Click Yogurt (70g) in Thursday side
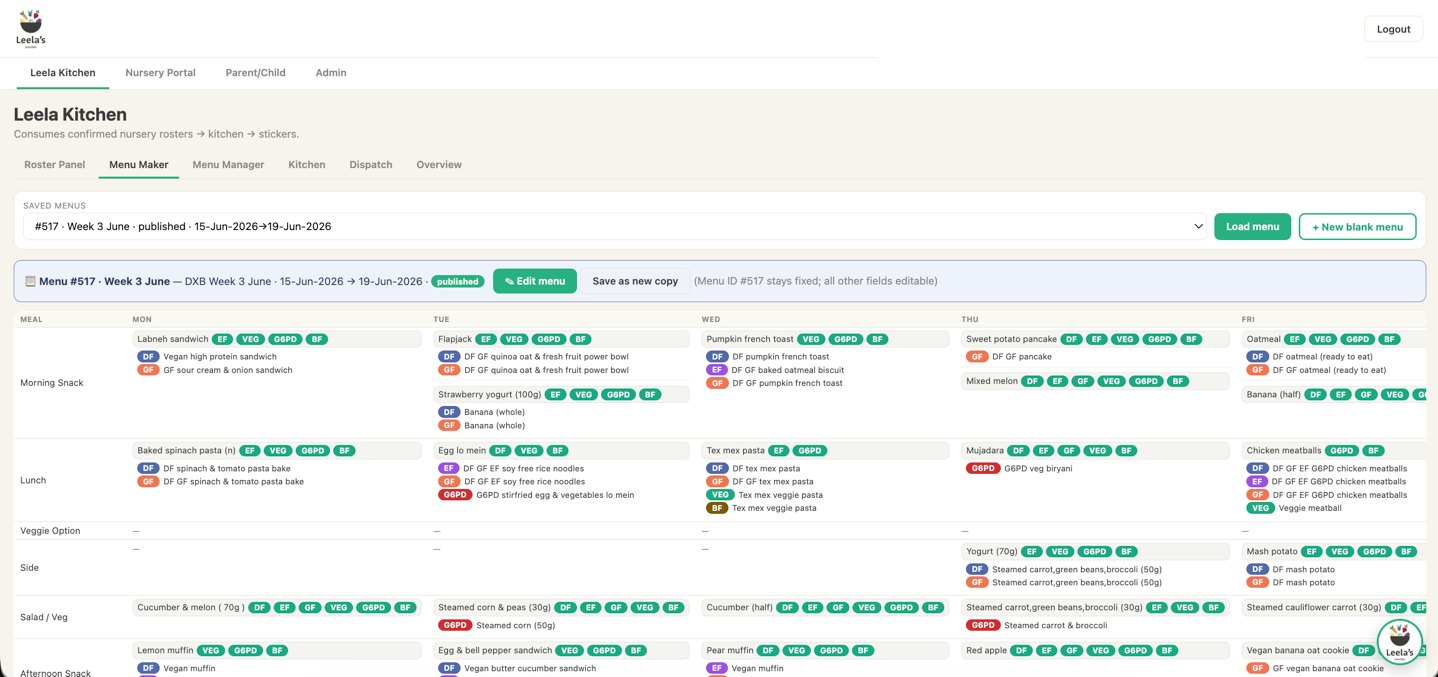 click(990, 551)
